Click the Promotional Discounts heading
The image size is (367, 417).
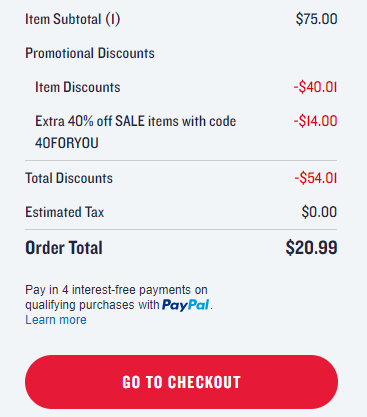click(90, 53)
